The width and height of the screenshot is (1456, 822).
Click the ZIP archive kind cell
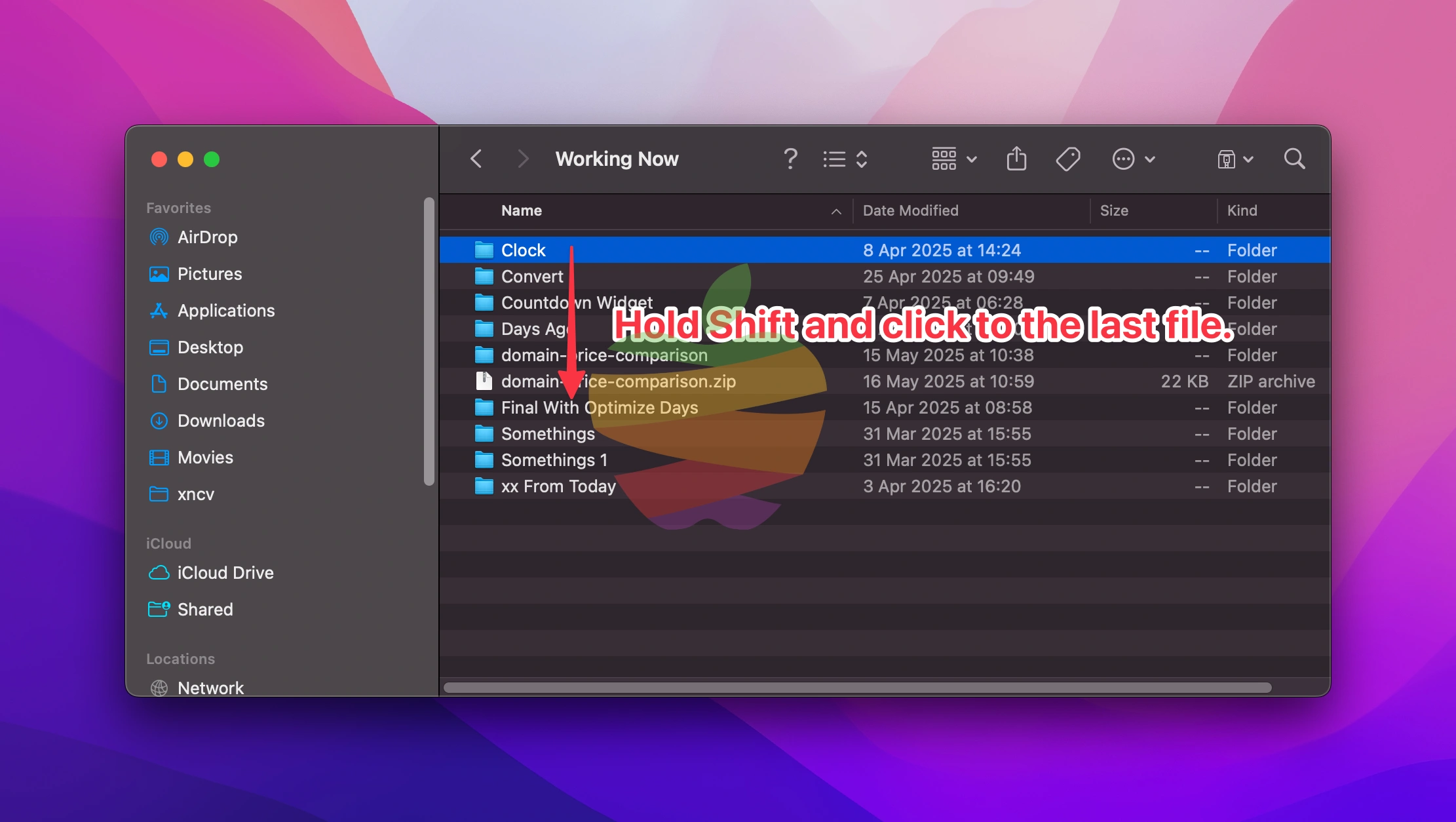click(x=1271, y=381)
